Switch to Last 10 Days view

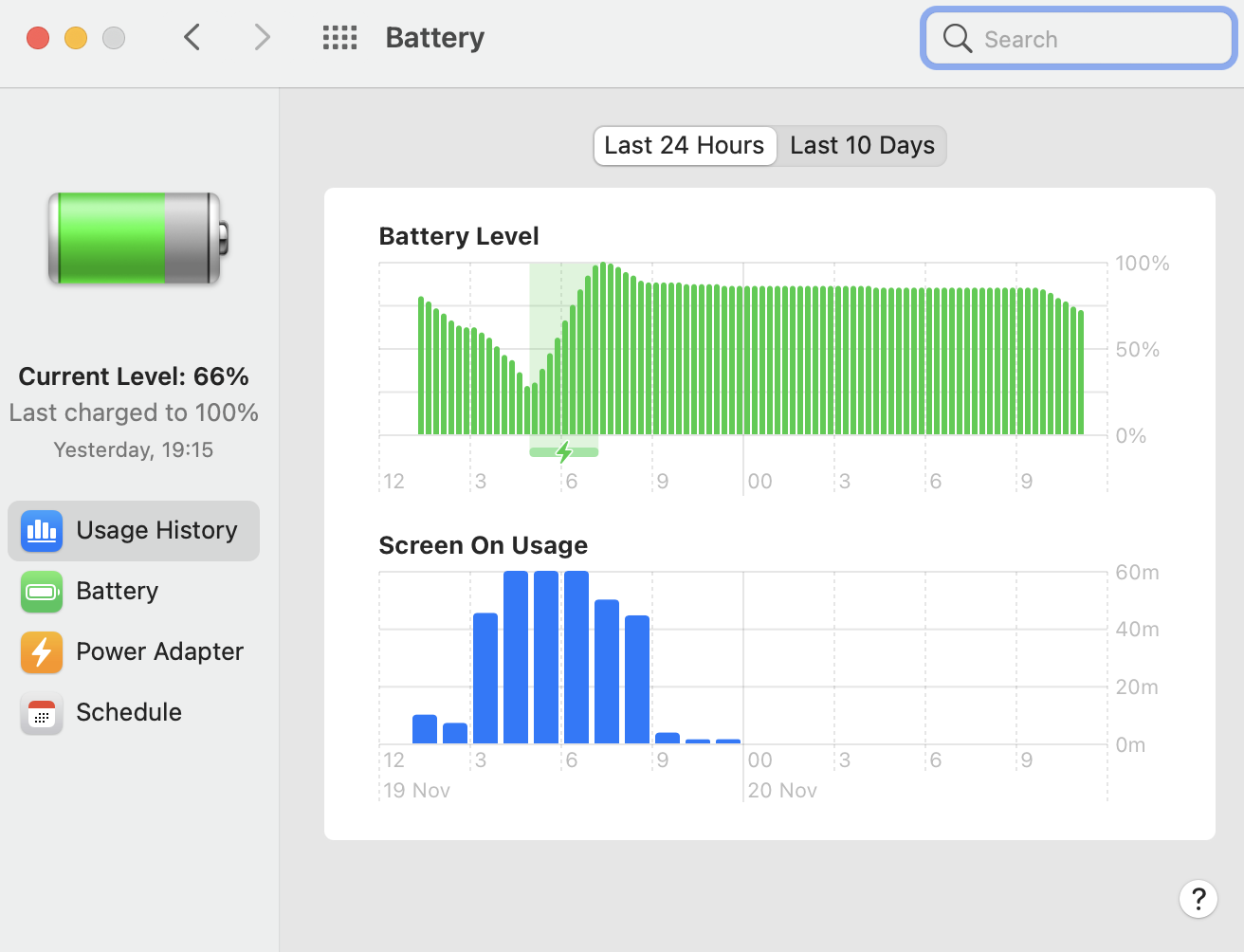(862, 145)
